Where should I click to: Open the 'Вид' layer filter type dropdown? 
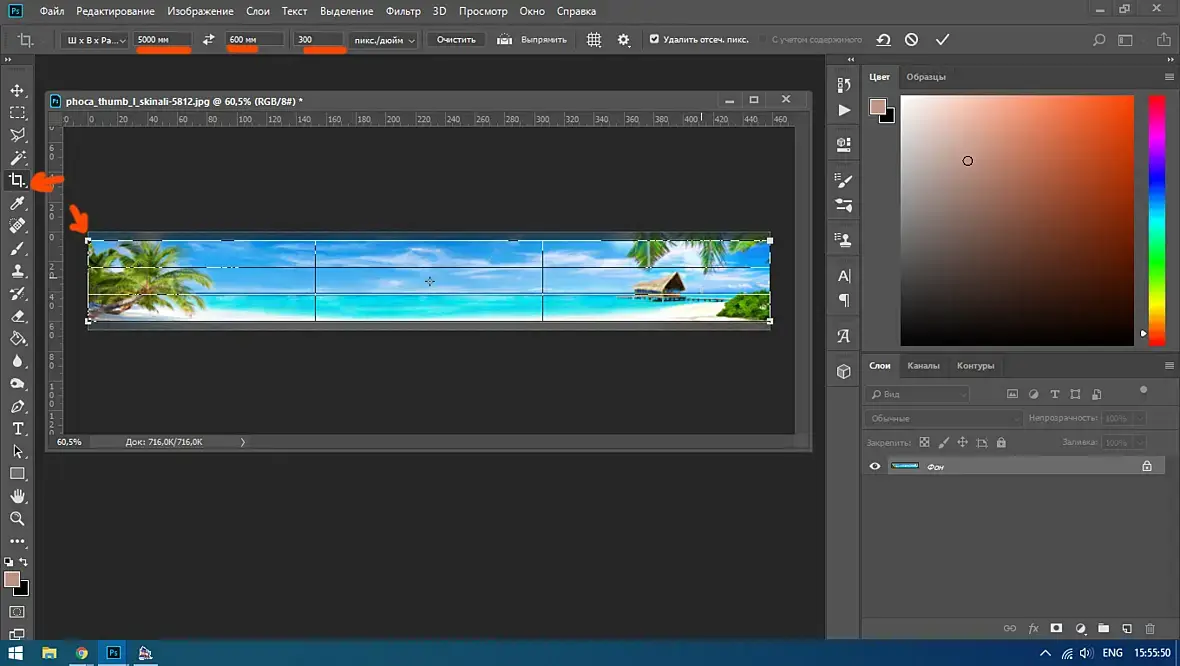pos(917,394)
